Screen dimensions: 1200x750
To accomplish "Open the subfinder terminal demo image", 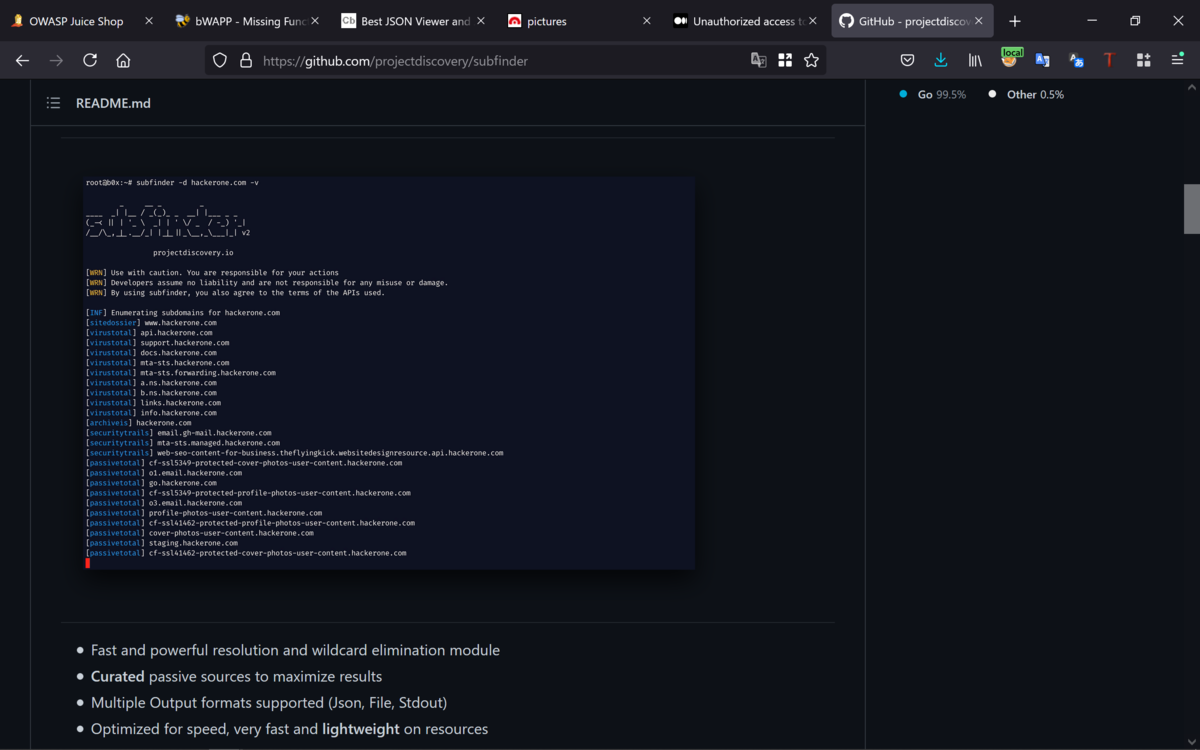I will point(389,373).
